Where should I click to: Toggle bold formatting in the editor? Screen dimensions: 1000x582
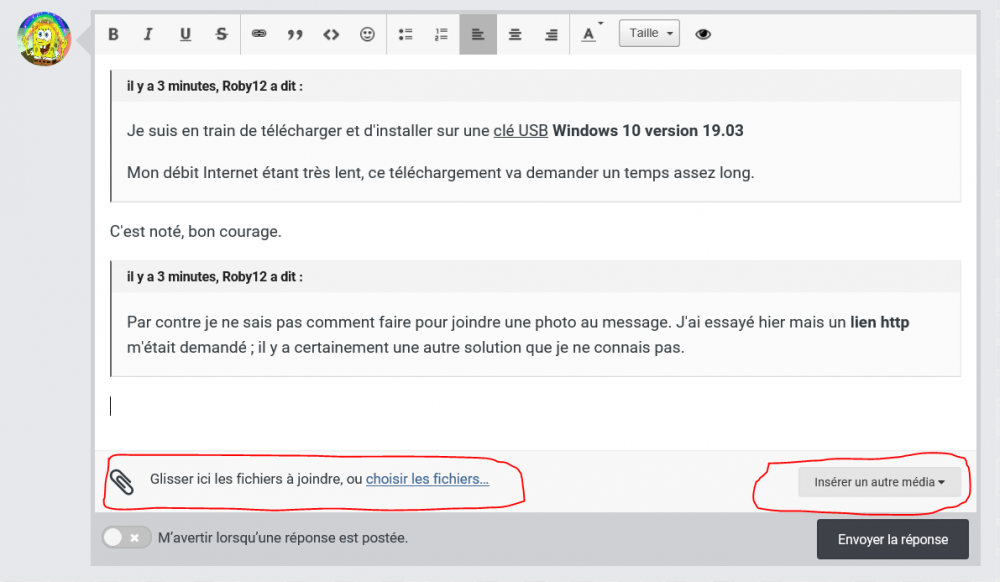point(114,34)
